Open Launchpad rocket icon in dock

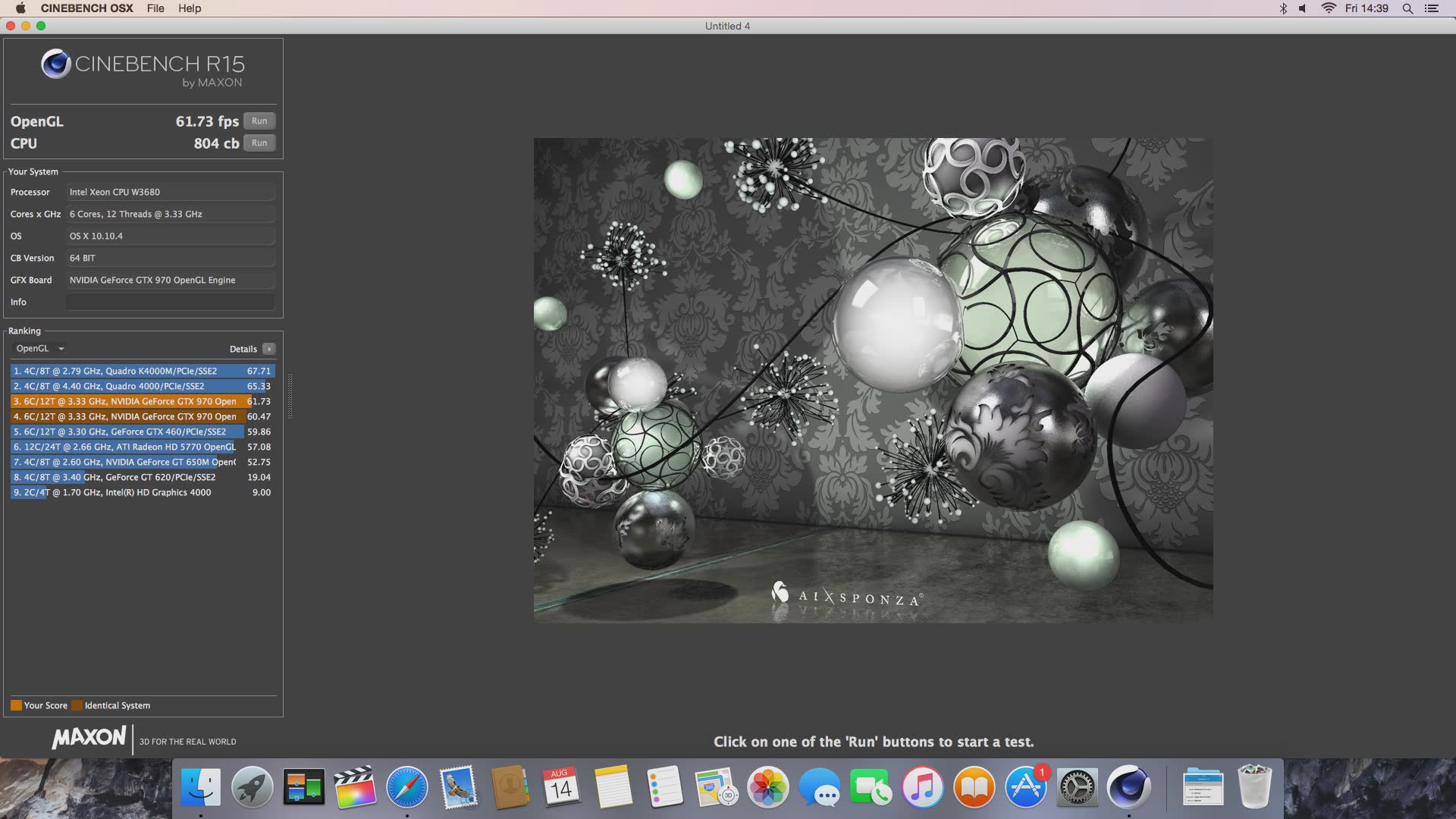click(x=253, y=787)
